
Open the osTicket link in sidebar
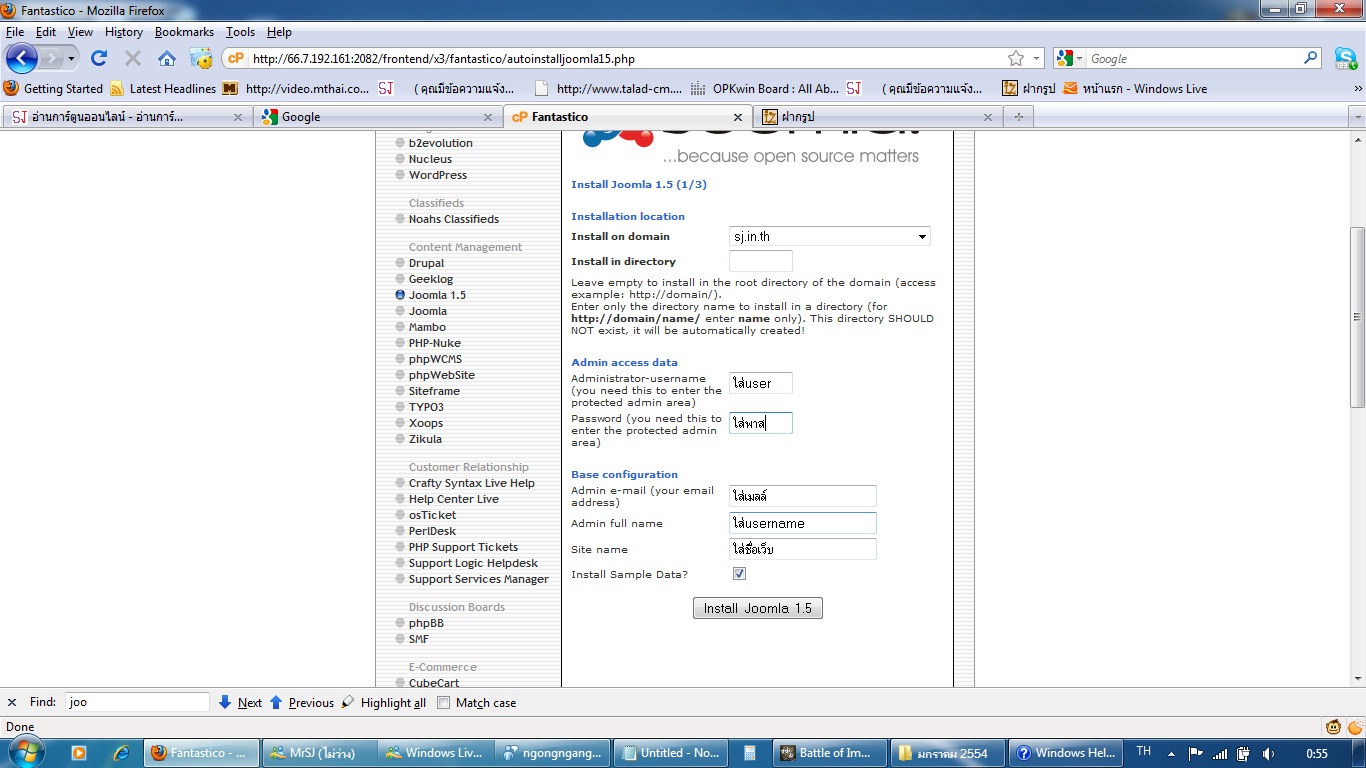[x=432, y=515]
